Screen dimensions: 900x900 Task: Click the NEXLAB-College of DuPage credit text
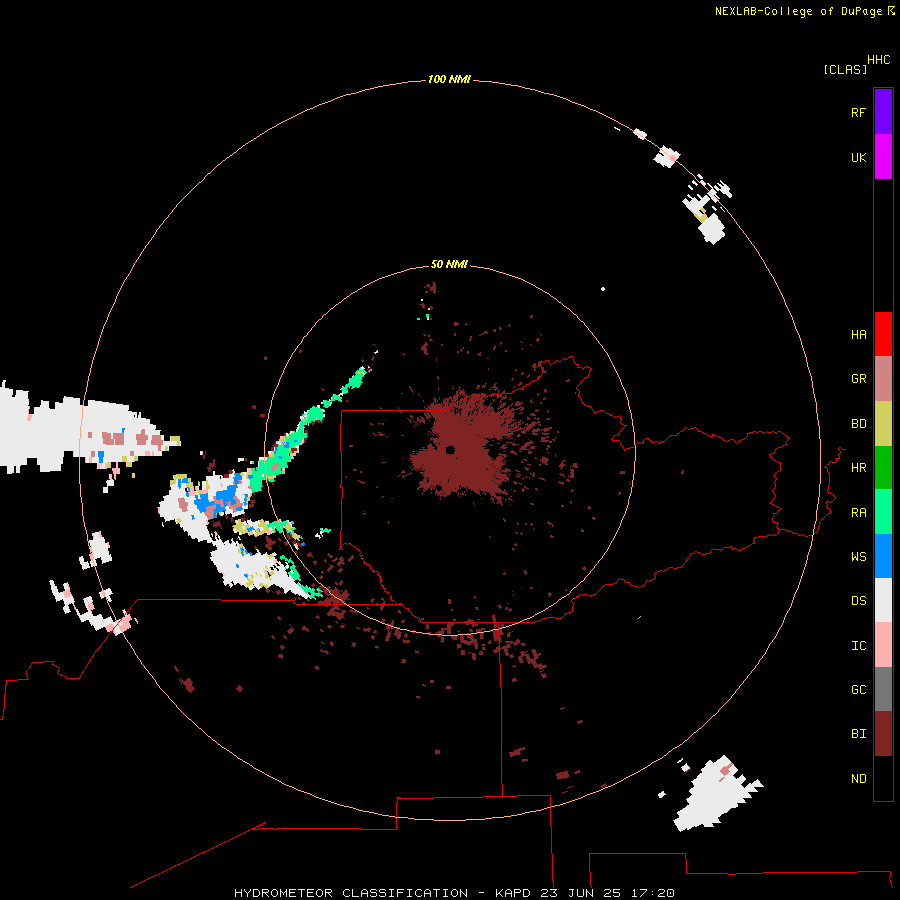(798, 11)
